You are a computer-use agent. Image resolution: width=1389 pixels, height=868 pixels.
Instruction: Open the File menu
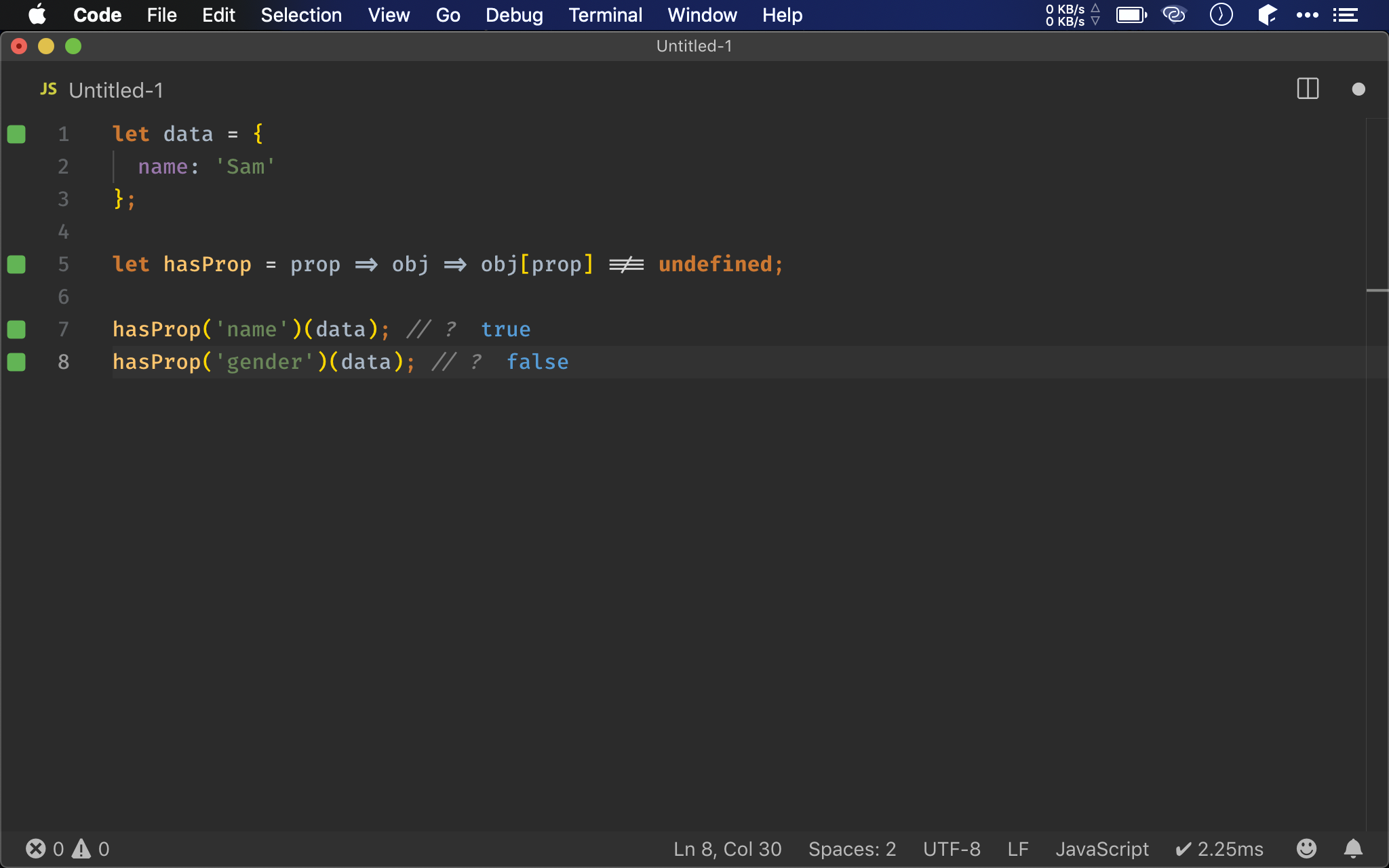tap(161, 15)
